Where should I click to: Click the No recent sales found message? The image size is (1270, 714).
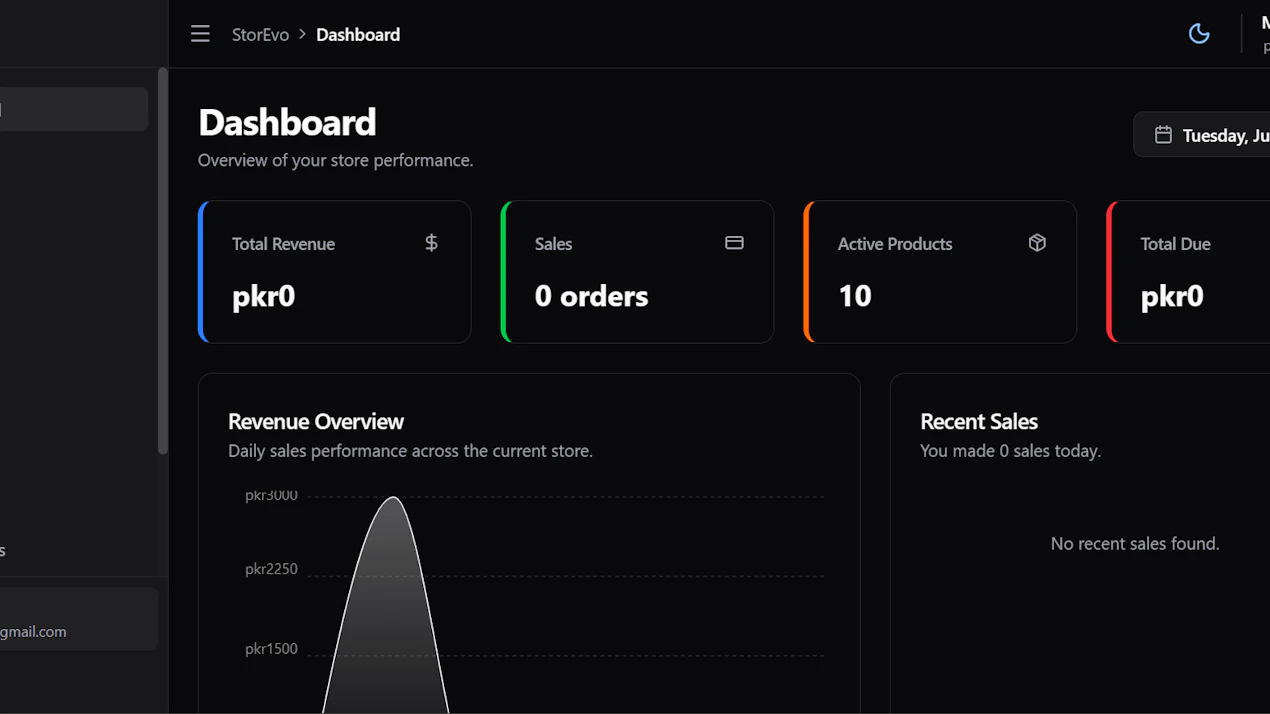click(x=1135, y=544)
